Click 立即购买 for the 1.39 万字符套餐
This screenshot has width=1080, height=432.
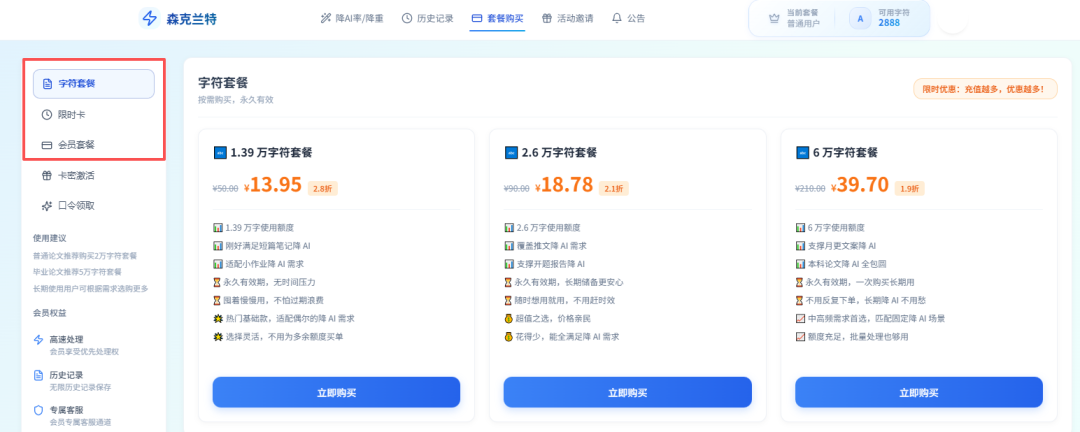336,392
